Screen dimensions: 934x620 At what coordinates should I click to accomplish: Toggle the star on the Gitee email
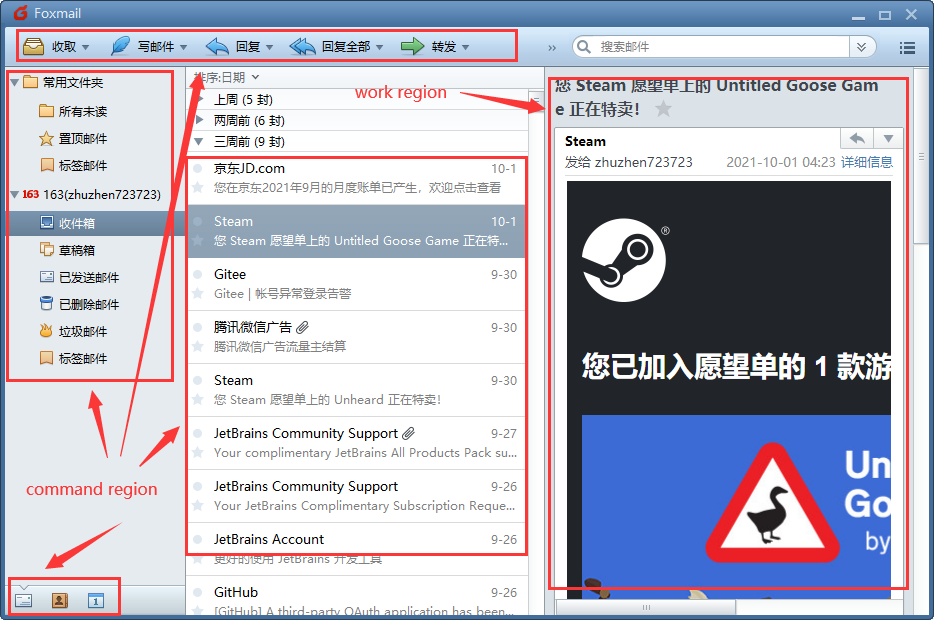click(x=198, y=294)
